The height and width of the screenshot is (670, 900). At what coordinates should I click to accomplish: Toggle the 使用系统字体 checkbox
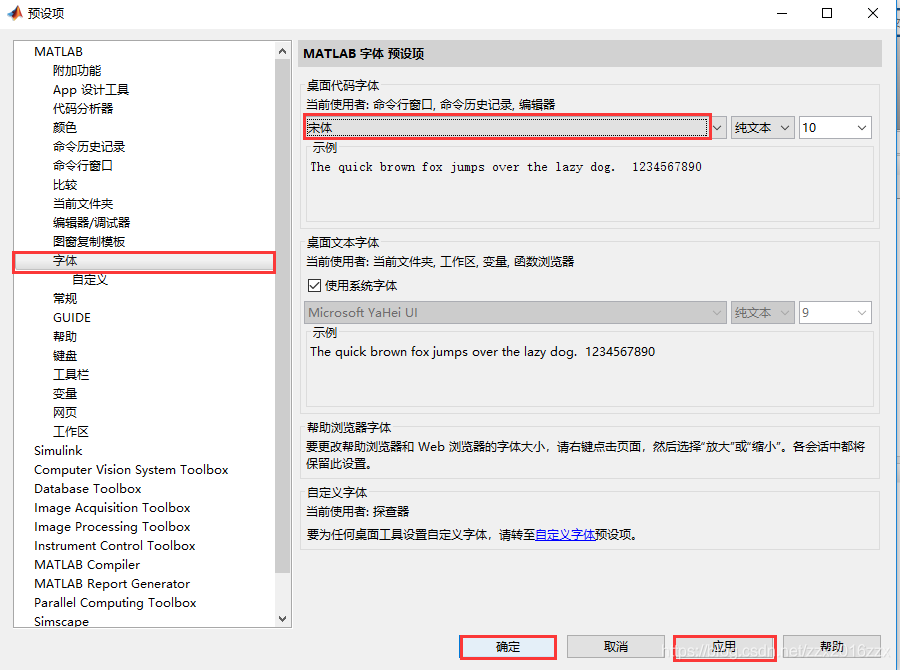point(314,286)
